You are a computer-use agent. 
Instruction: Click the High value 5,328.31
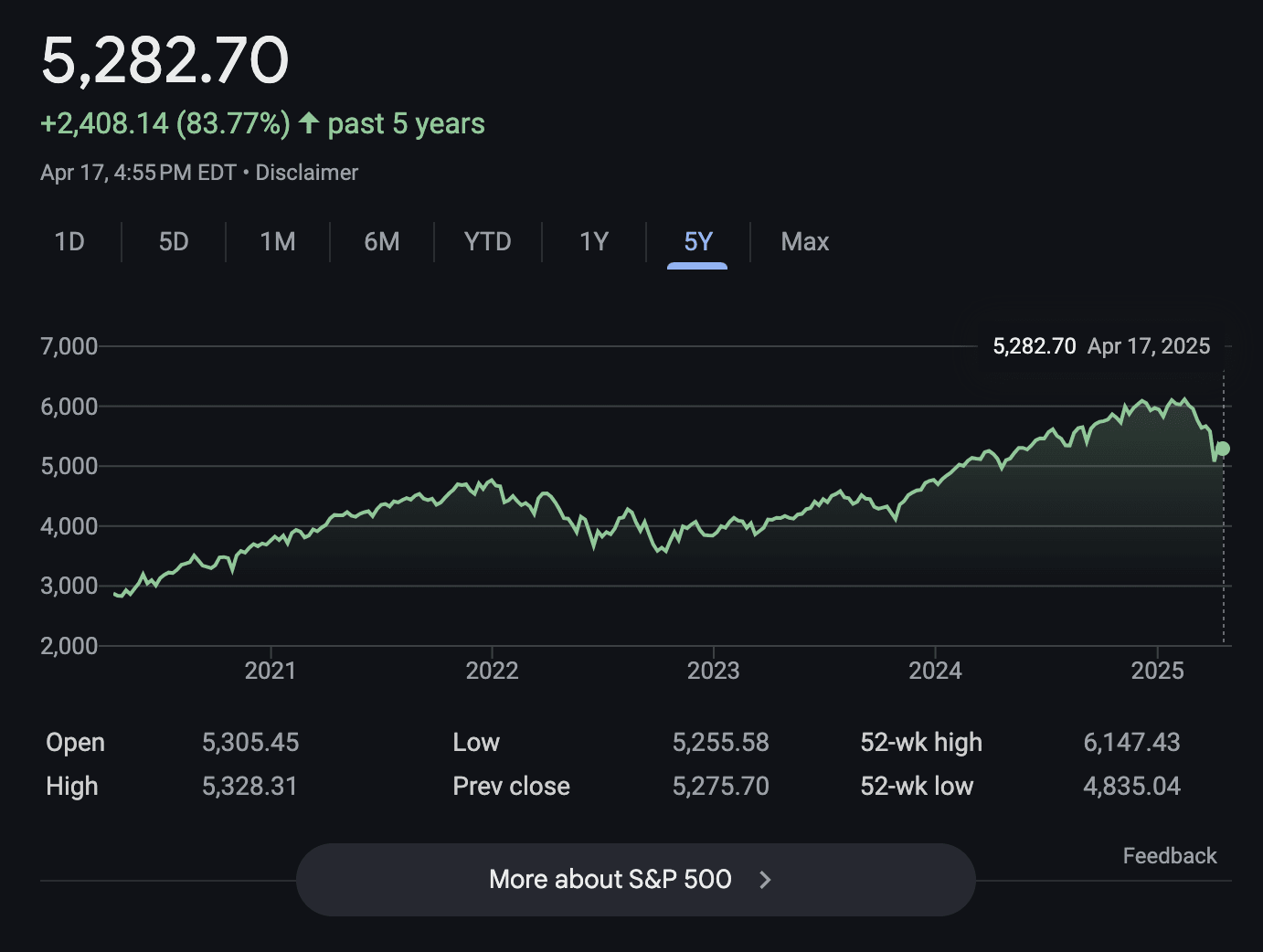tap(250, 787)
